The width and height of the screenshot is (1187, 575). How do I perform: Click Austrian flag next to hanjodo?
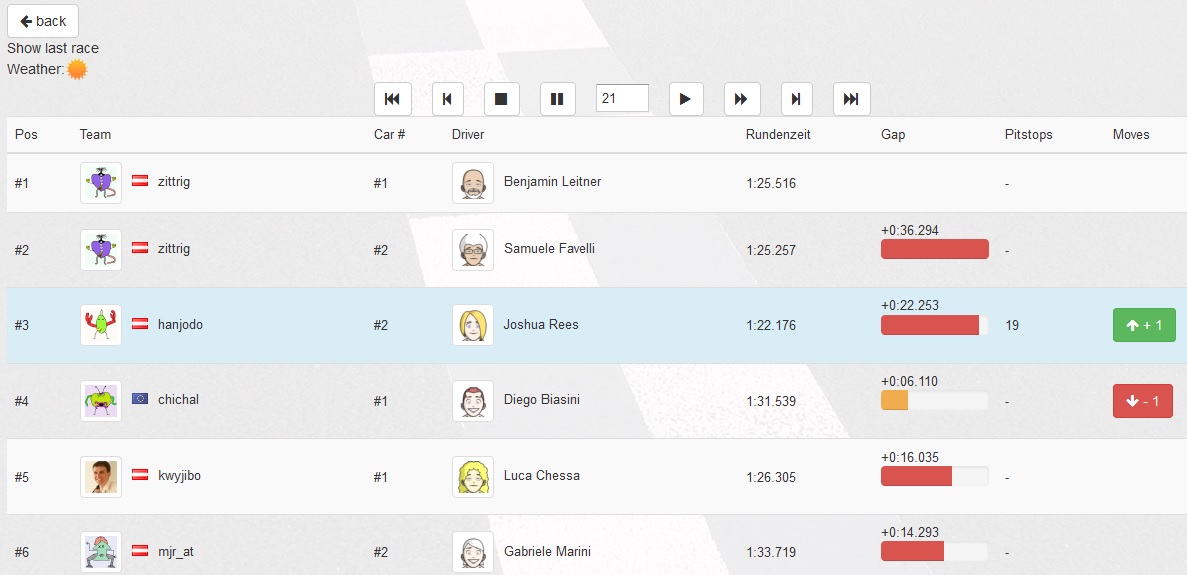(140, 324)
